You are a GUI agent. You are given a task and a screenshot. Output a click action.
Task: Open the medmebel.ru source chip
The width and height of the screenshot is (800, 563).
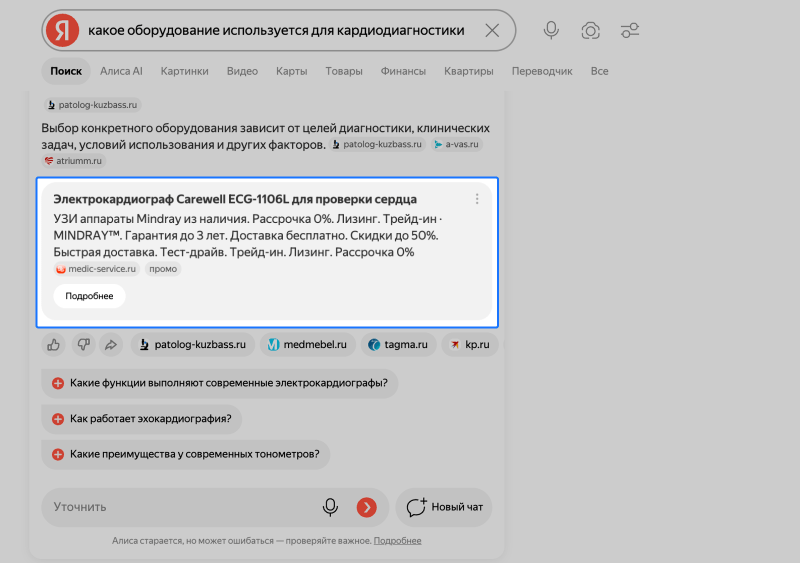click(x=308, y=345)
